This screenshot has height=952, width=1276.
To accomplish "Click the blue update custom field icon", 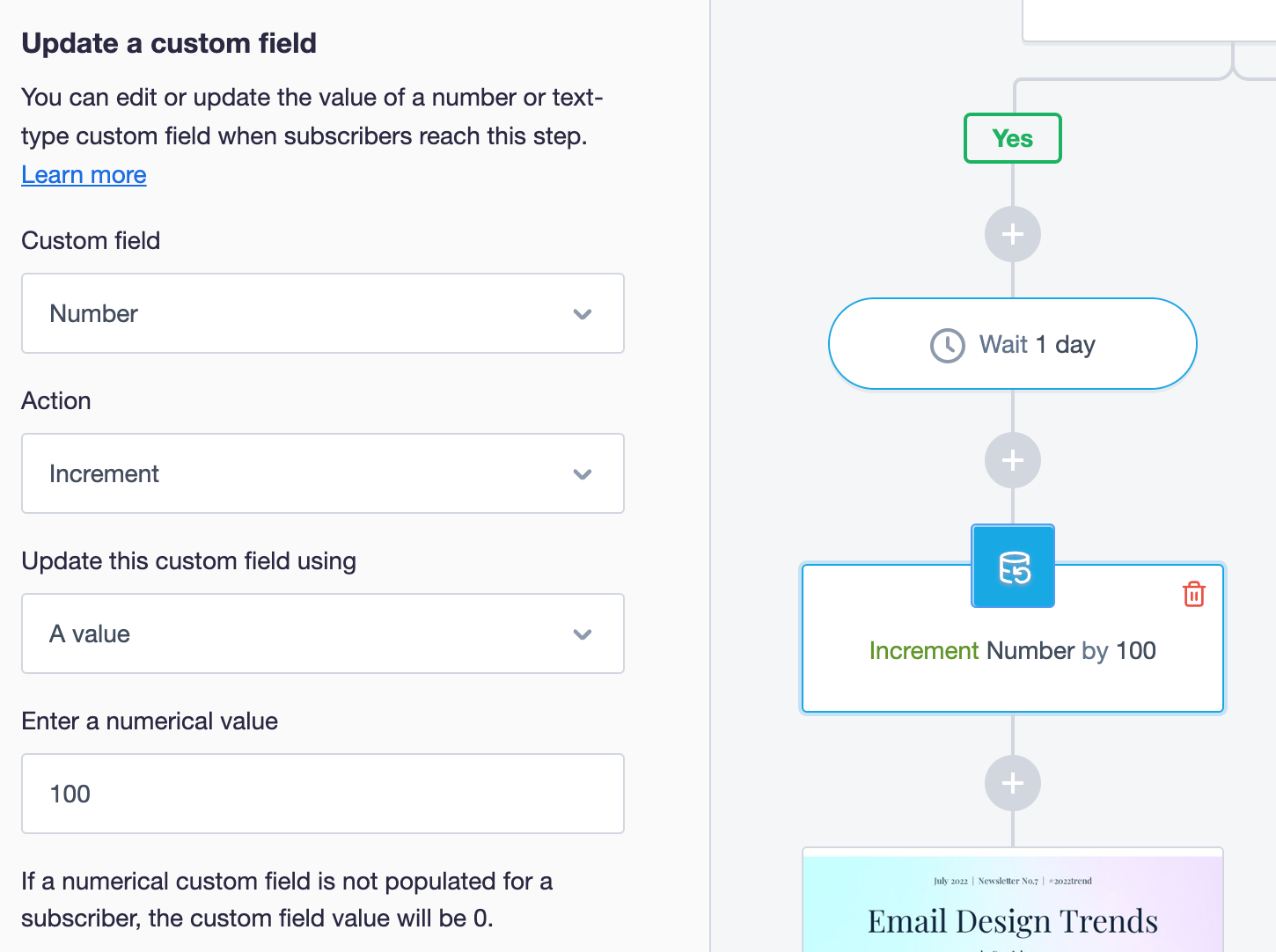I will coord(1013,568).
